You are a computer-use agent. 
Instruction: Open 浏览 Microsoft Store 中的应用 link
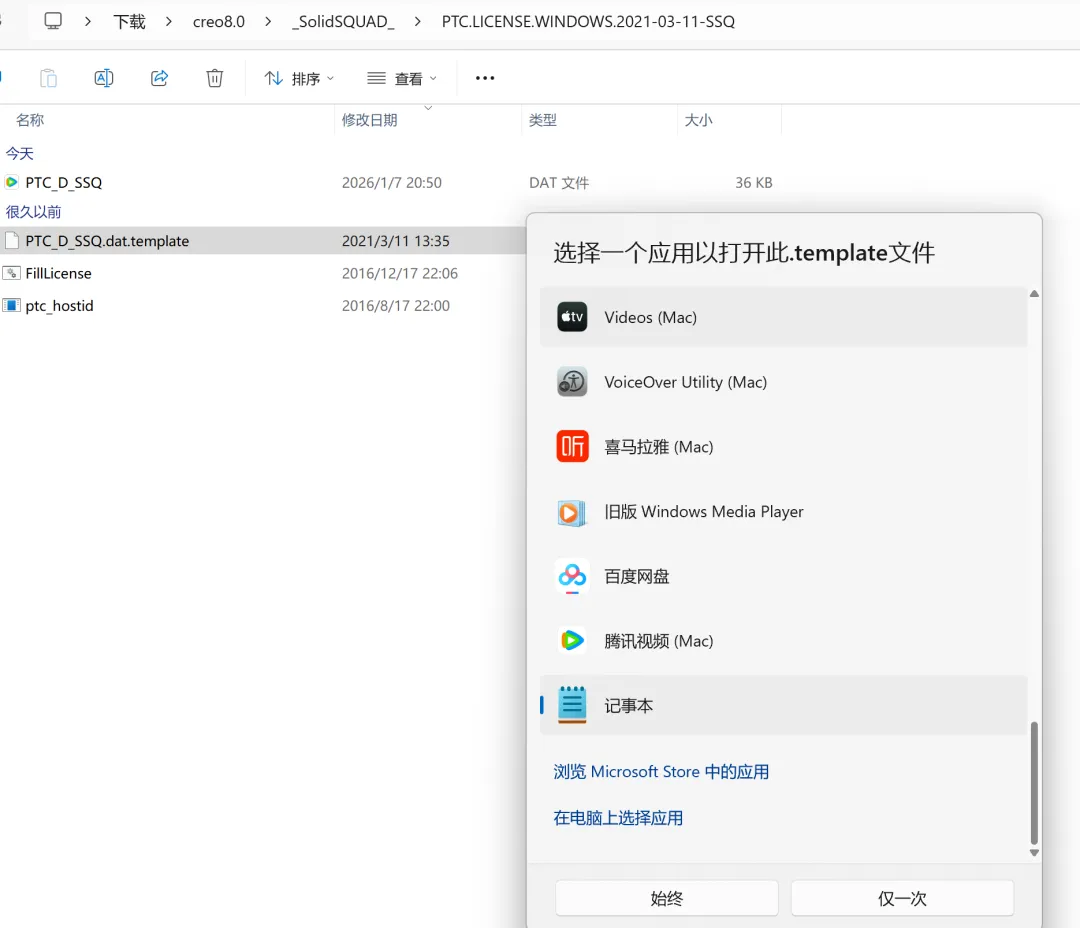[x=661, y=771]
